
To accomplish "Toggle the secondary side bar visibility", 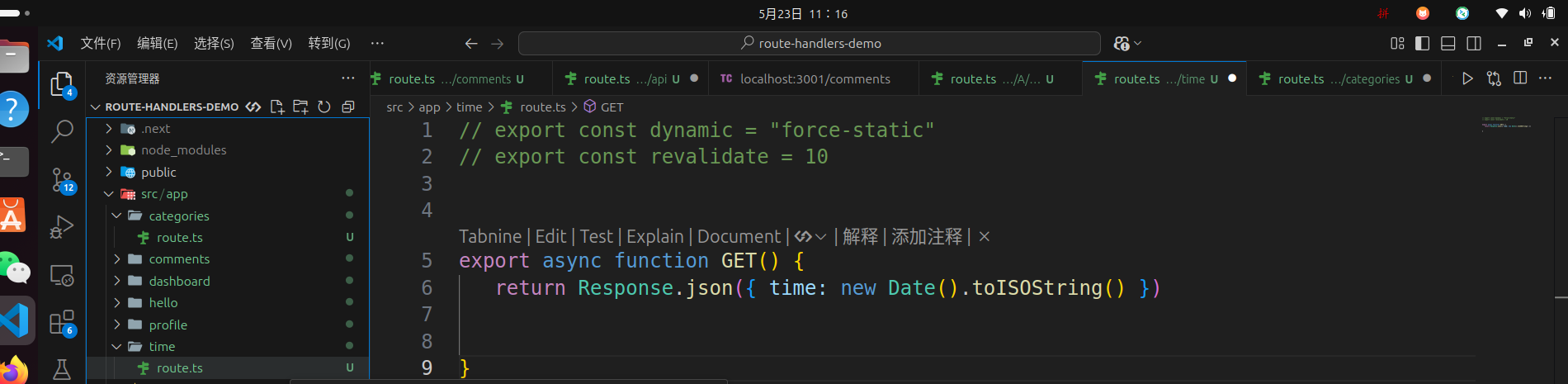I will 1474,43.
